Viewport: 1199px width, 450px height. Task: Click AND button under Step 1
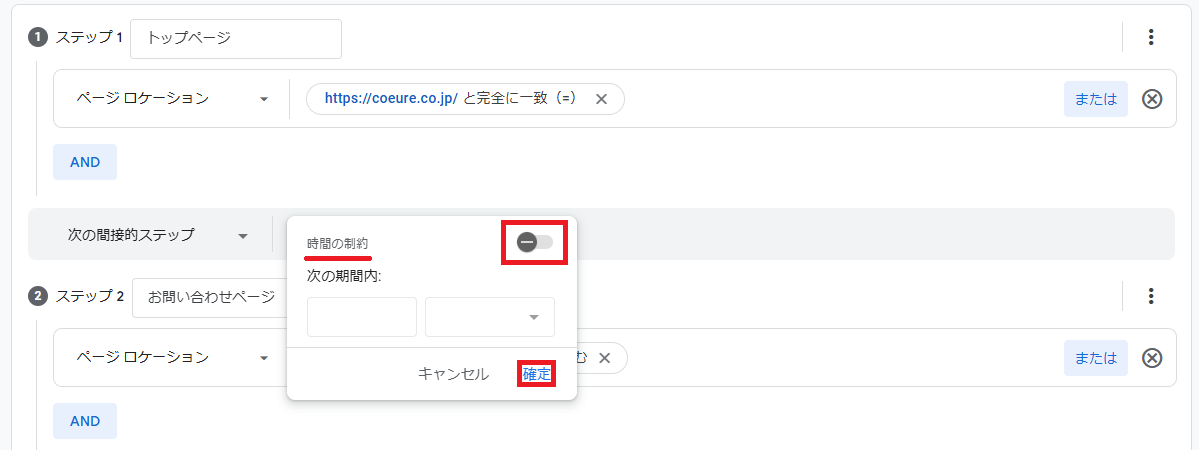point(85,162)
